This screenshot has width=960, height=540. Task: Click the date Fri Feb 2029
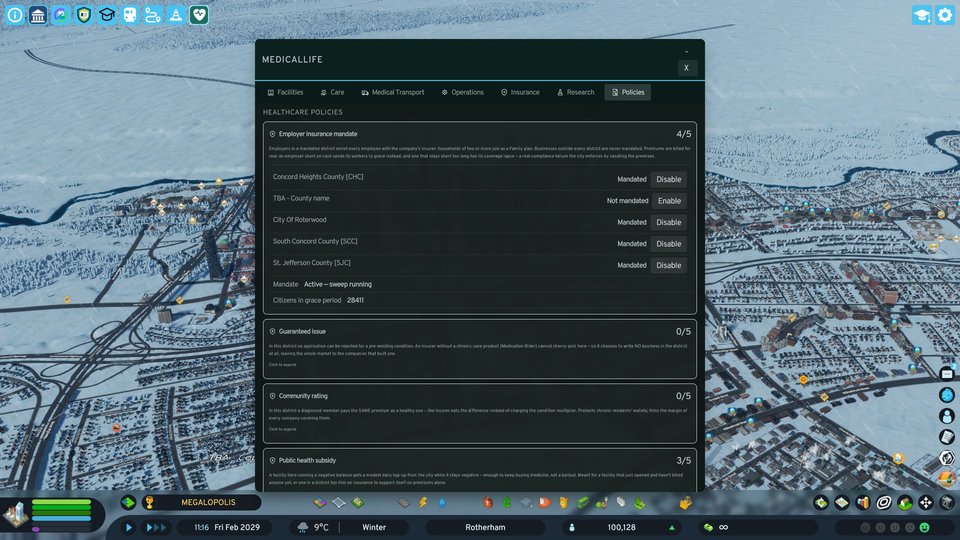click(x=237, y=527)
